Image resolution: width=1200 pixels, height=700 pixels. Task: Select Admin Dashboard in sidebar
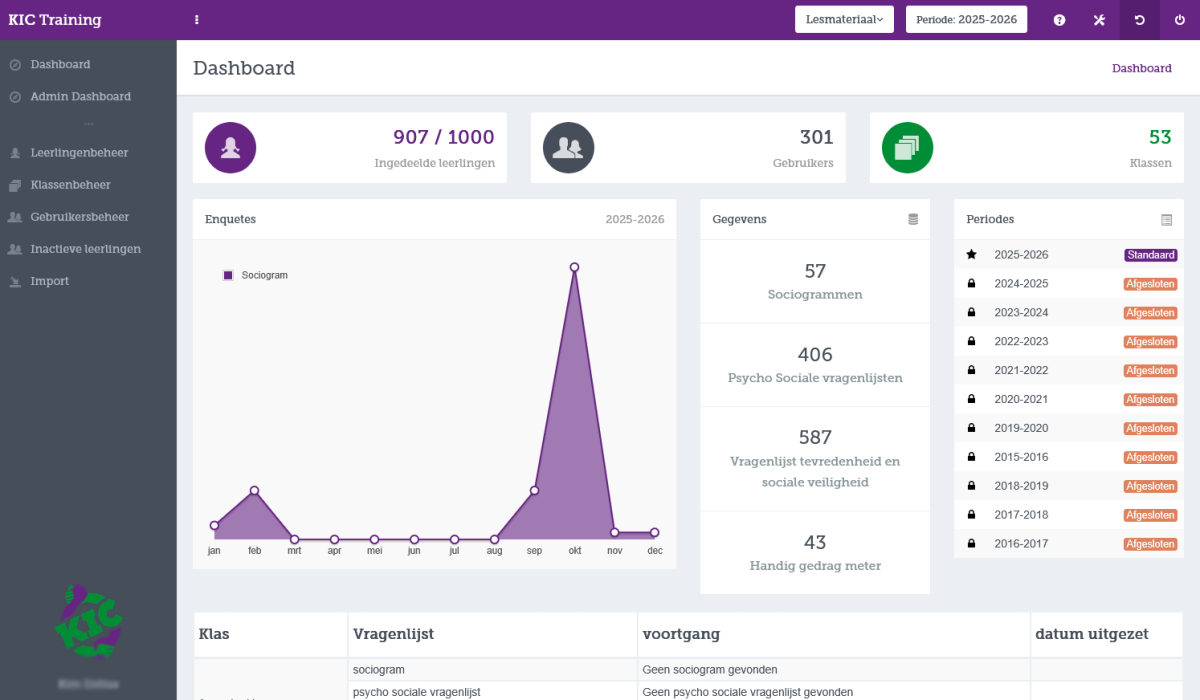click(80, 97)
